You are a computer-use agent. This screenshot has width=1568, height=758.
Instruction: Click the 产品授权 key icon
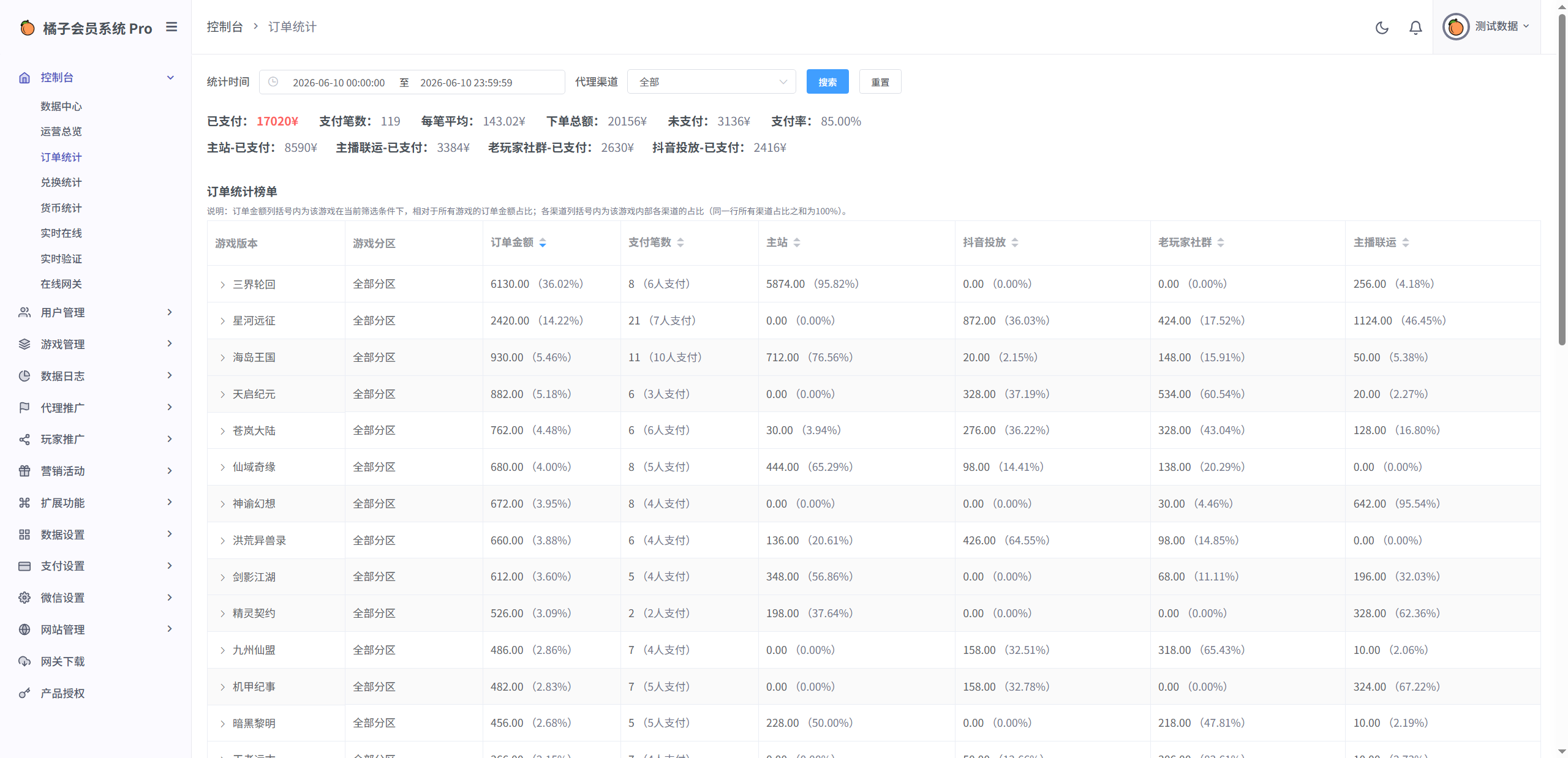[x=24, y=693]
